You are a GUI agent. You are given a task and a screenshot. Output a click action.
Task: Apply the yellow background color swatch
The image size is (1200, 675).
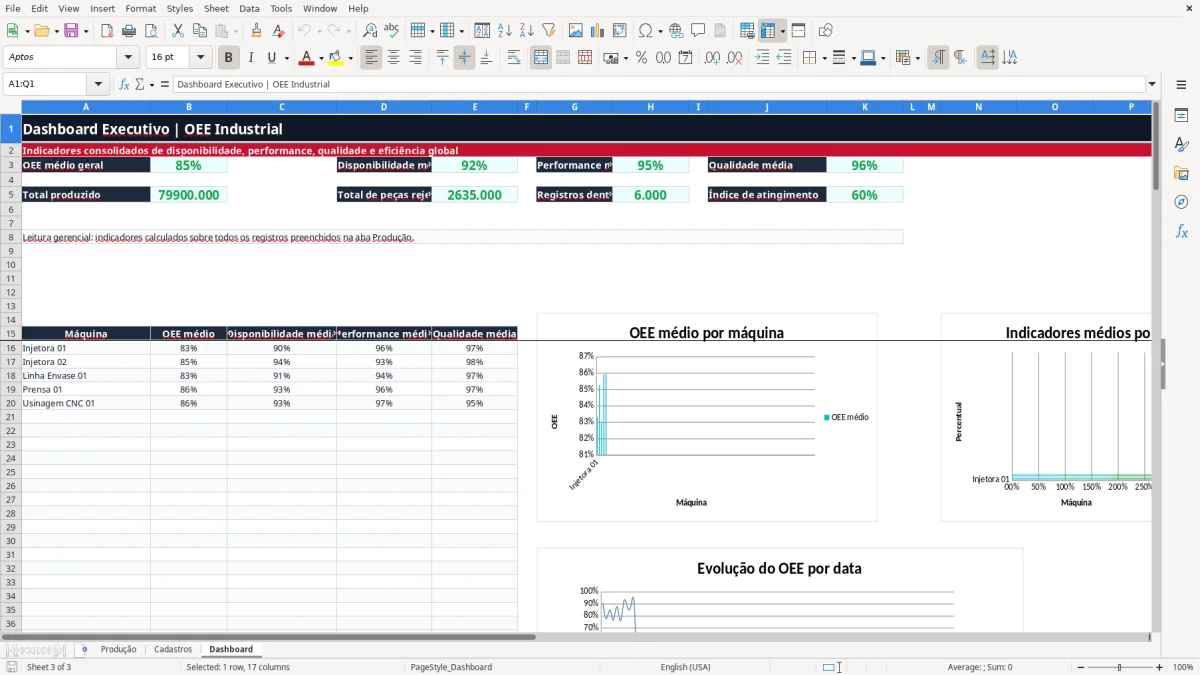(x=336, y=58)
